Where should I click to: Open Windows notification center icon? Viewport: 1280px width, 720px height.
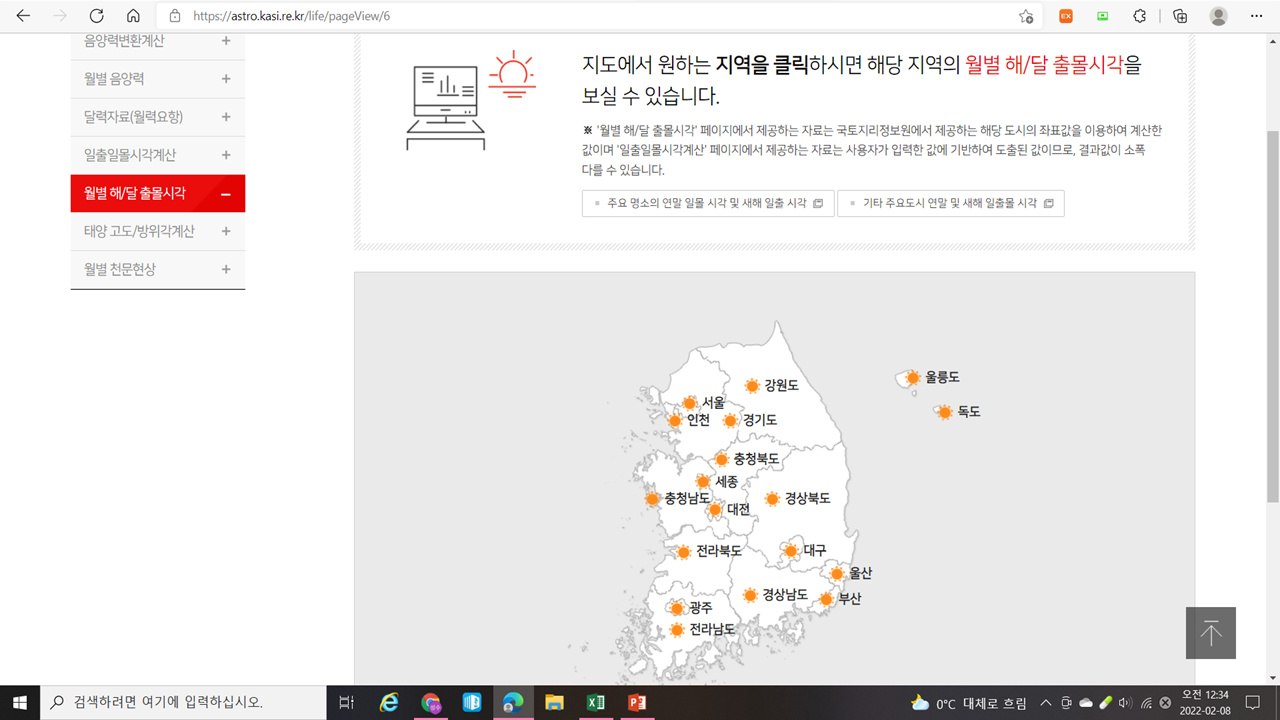(x=1253, y=703)
